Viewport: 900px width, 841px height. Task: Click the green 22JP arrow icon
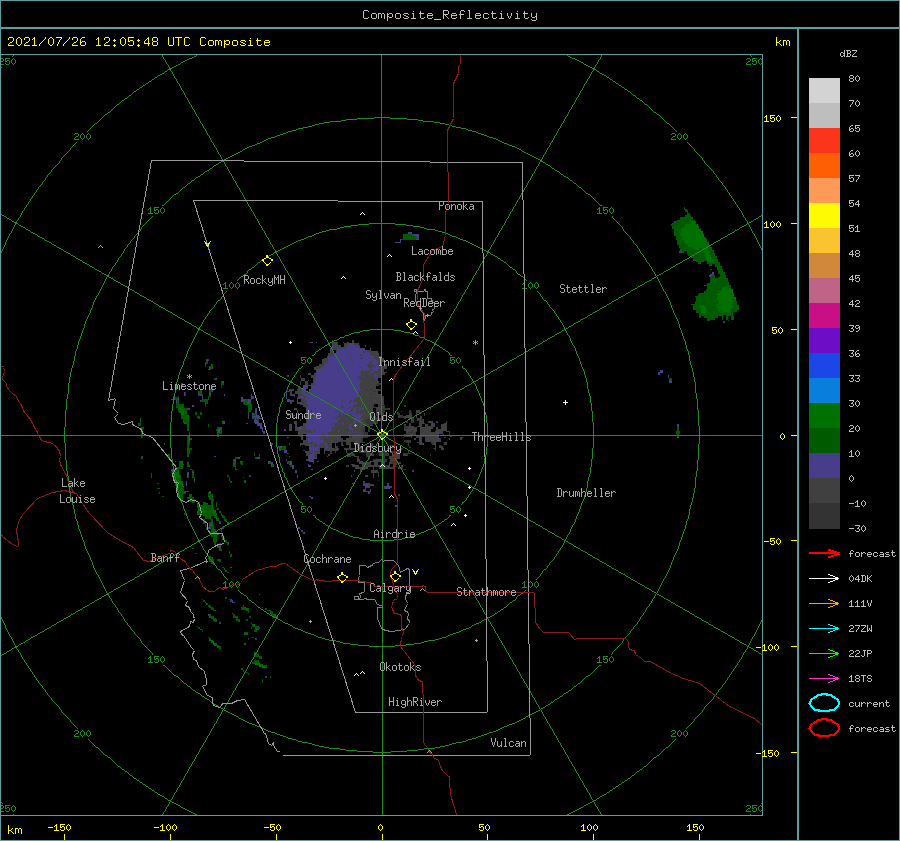(824, 653)
